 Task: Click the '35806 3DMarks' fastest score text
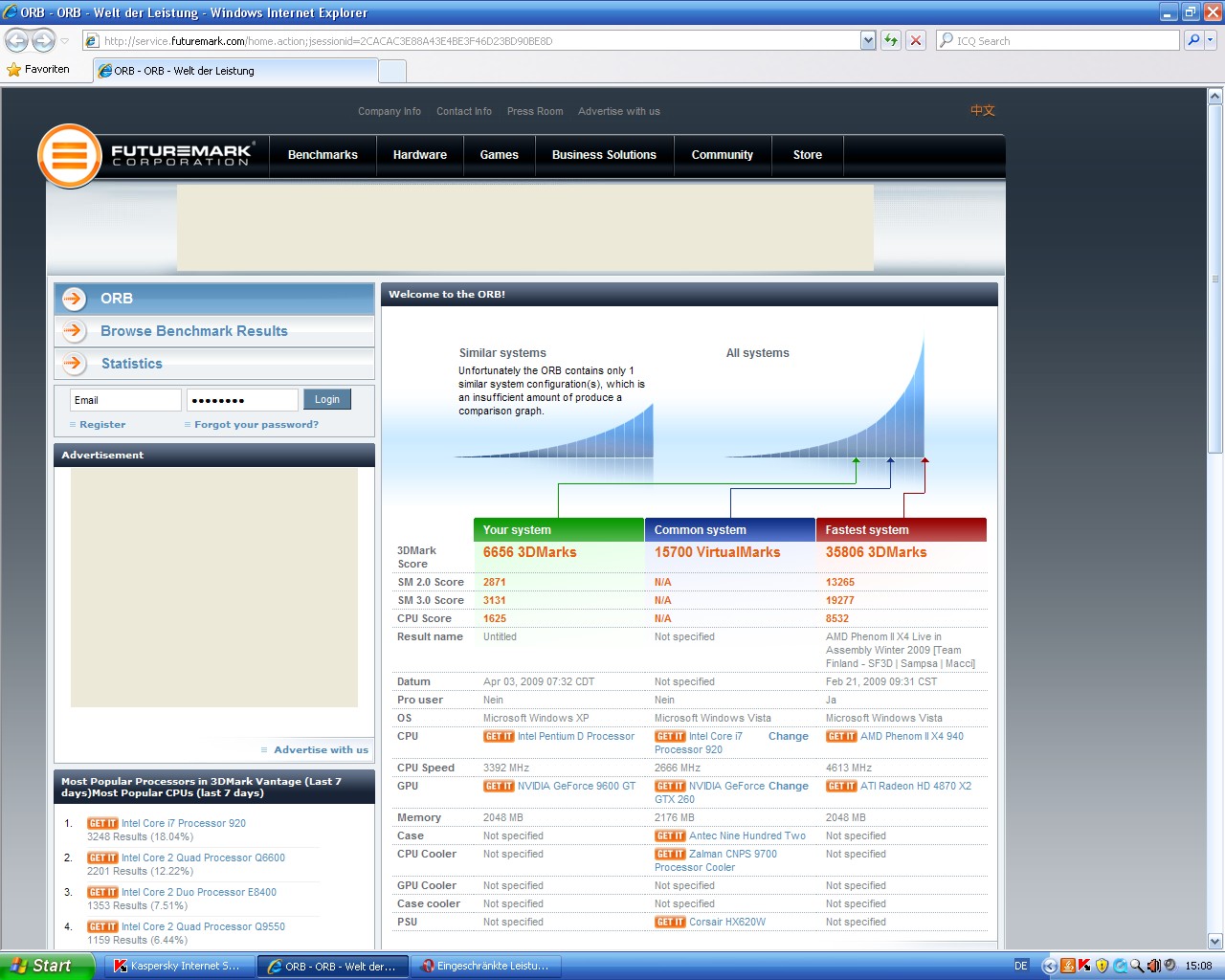pos(876,553)
